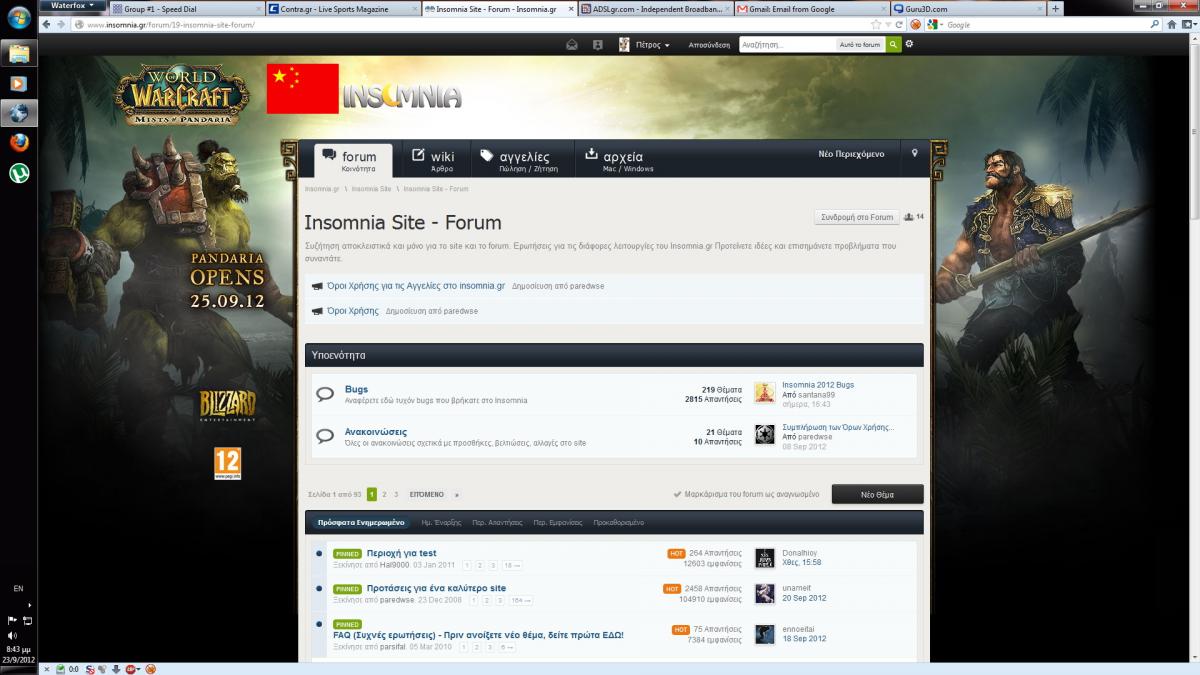Go to Insomnia Site breadcrumb link
Screen dimensions: 1200x675
tap(371, 189)
